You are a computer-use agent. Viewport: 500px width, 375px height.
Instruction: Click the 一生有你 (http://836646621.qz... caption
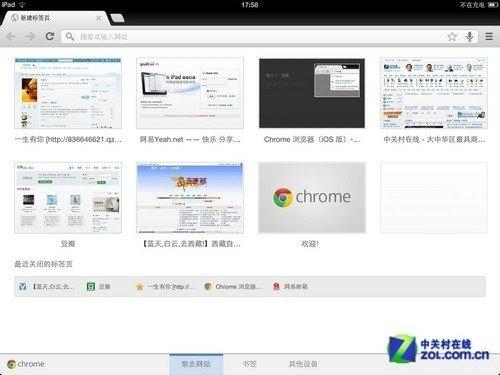[68, 139]
